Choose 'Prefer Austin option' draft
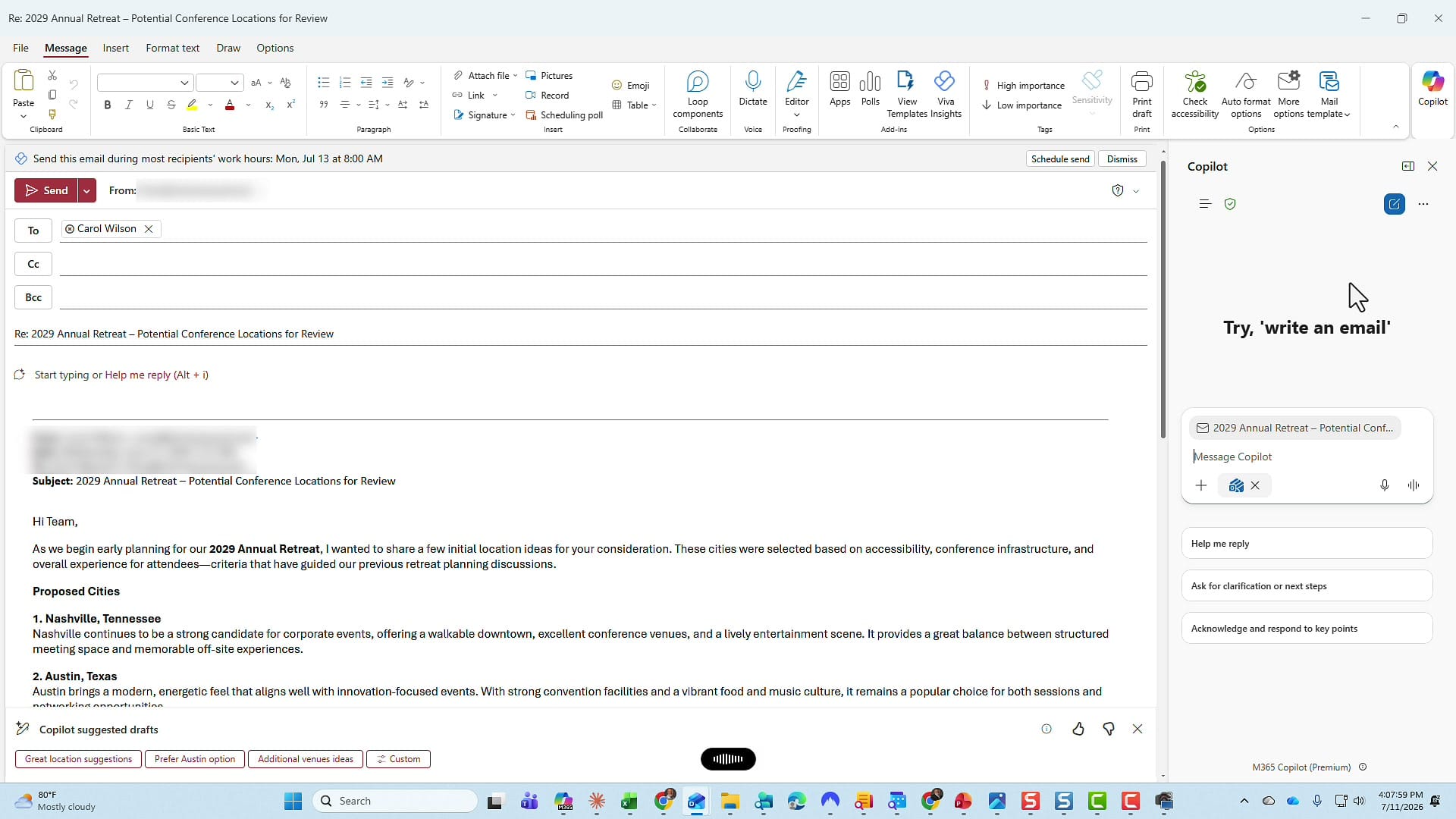Screen dimensions: 1456x819 pyautogui.click(x=195, y=759)
